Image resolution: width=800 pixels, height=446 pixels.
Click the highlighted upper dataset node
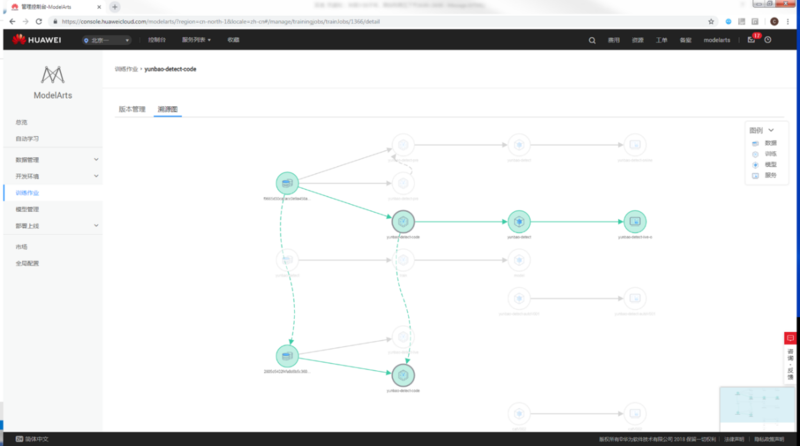coord(287,183)
